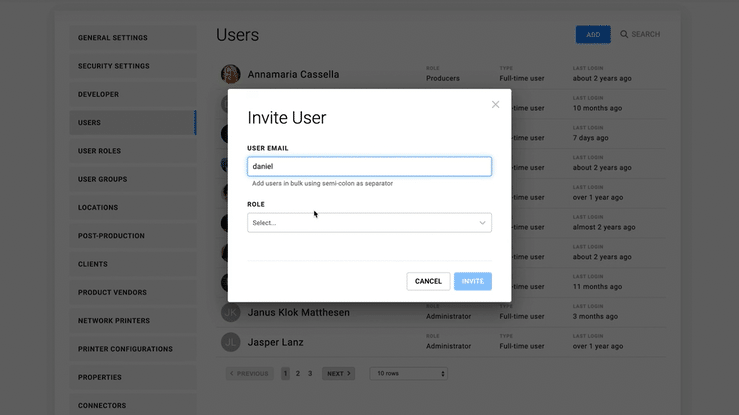739x415 pixels.
Task: Open Security Settings in sidebar
Action: [x=133, y=66]
